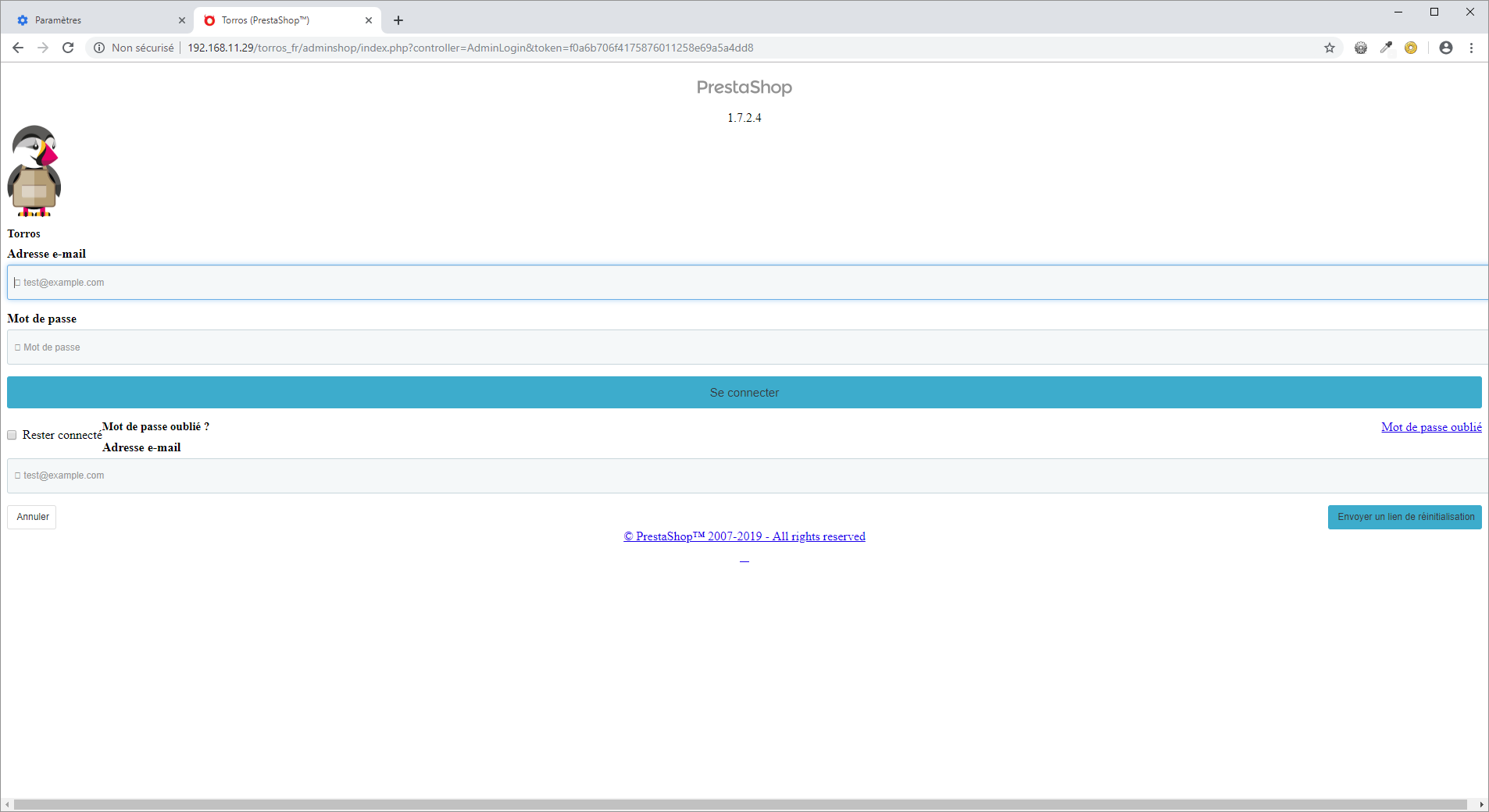Reload the PrestaShop login page
The width and height of the screenshot is (1489, 812).
68,48
